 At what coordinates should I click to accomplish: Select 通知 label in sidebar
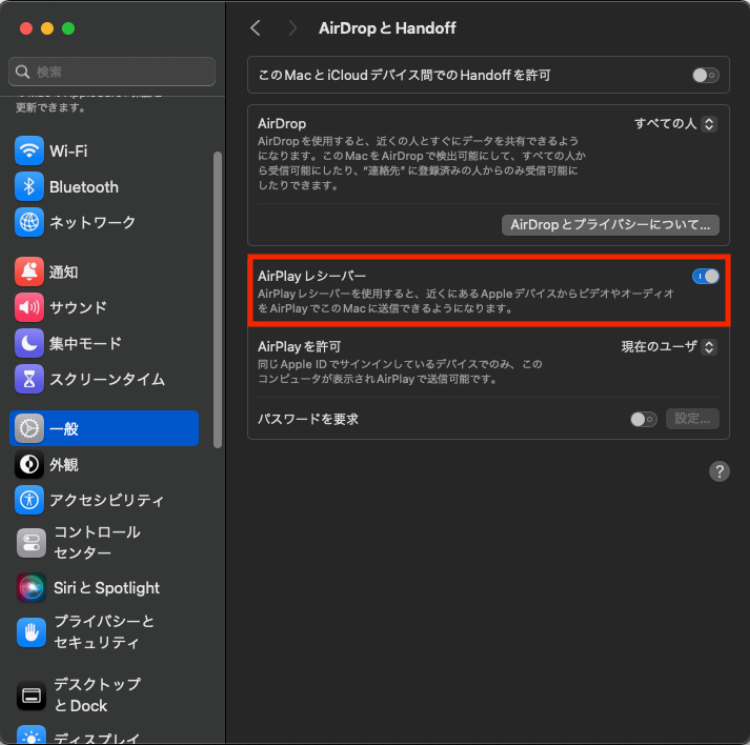(x=64, y=272)
